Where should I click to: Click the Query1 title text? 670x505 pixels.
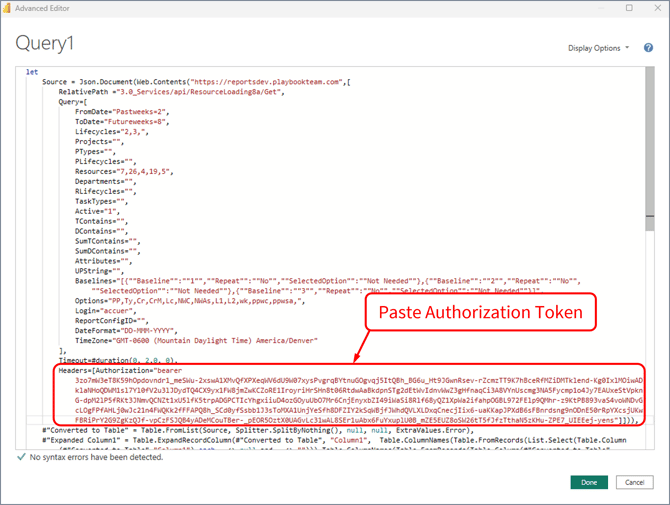(x=44, y=44)
